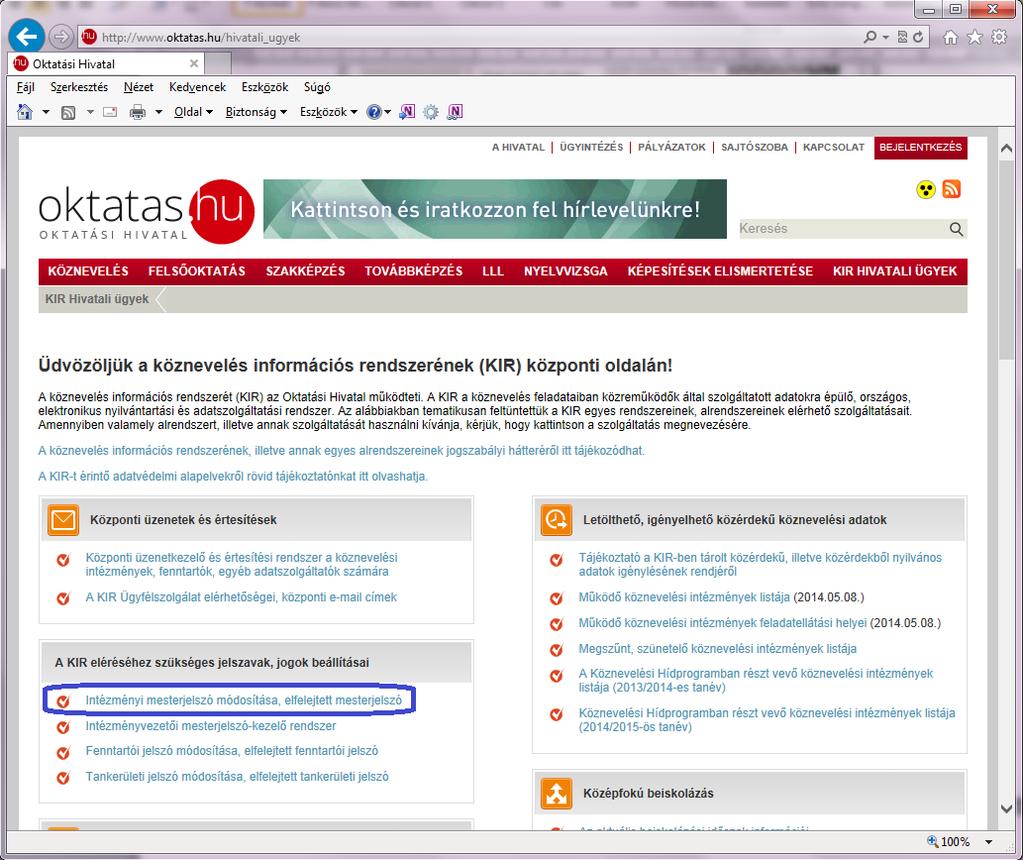Open the ÜGYINTÉZÉS top link
Screen dimensions: 1023x860
[591, 147]
